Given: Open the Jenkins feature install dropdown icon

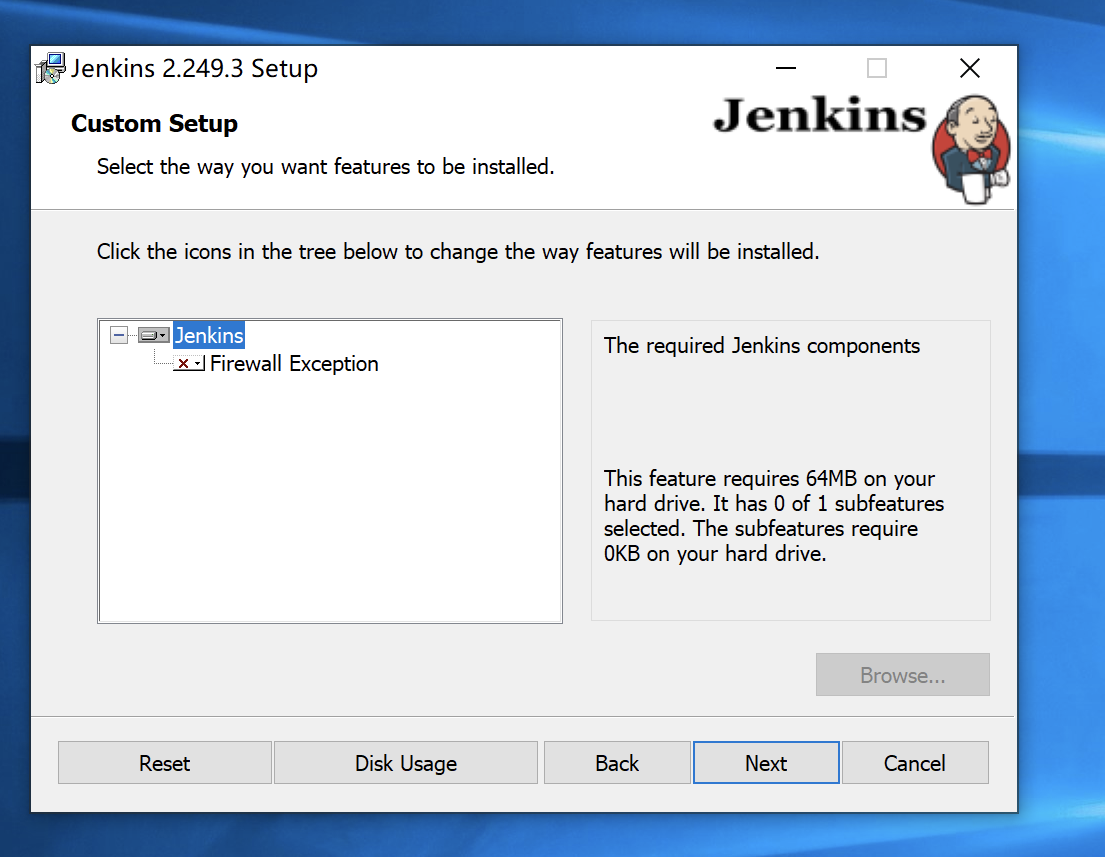Looking at the screenshot, I should click(x=154, y=335).
